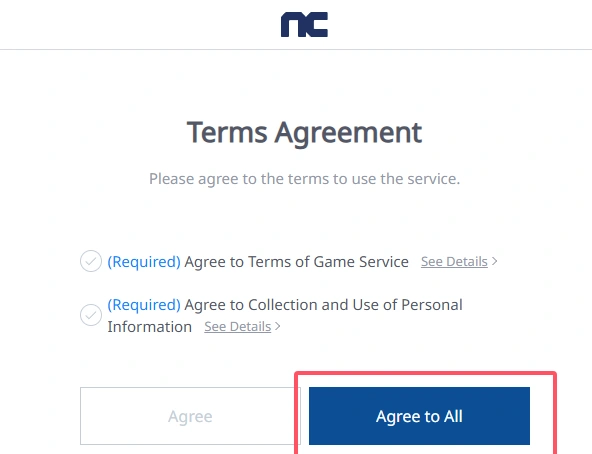
Task: Click chevron arrow beside Game Service See Details
Action: [x=495, y=261]
